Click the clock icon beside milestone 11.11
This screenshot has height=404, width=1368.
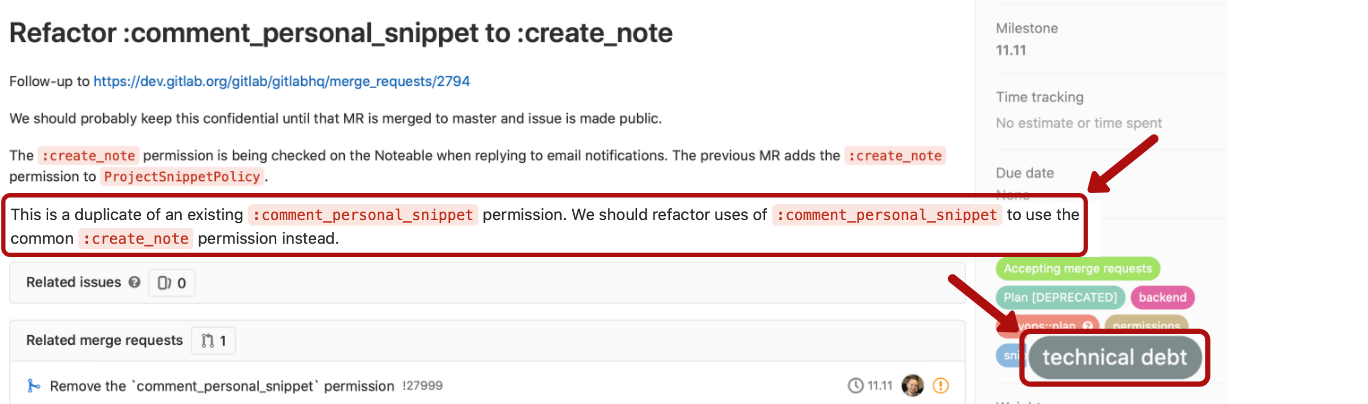pyautogui.click(x=855, y=385)
